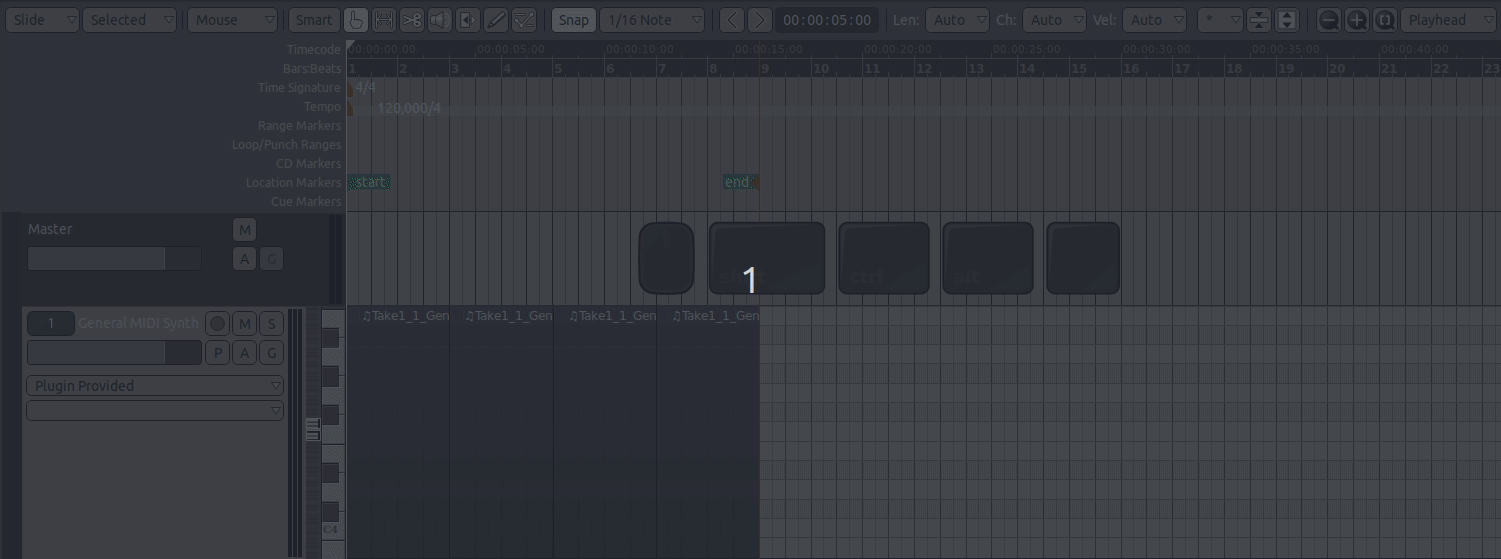
Task: Select the Cut (scissors) tool
Action: [411, 20]
